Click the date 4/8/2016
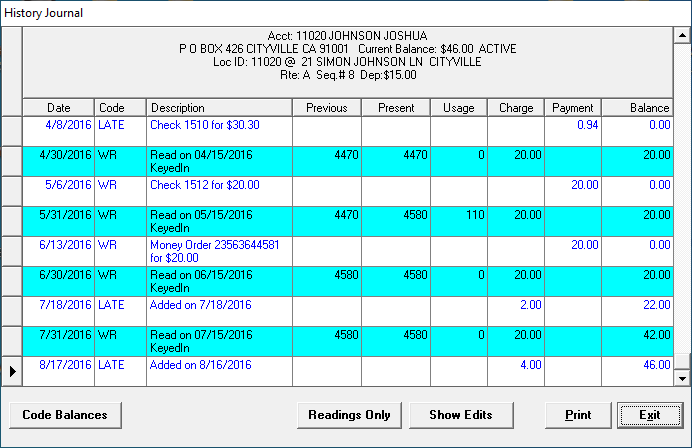692x448 pixels. pyautogui.click(x=68, y=125)
